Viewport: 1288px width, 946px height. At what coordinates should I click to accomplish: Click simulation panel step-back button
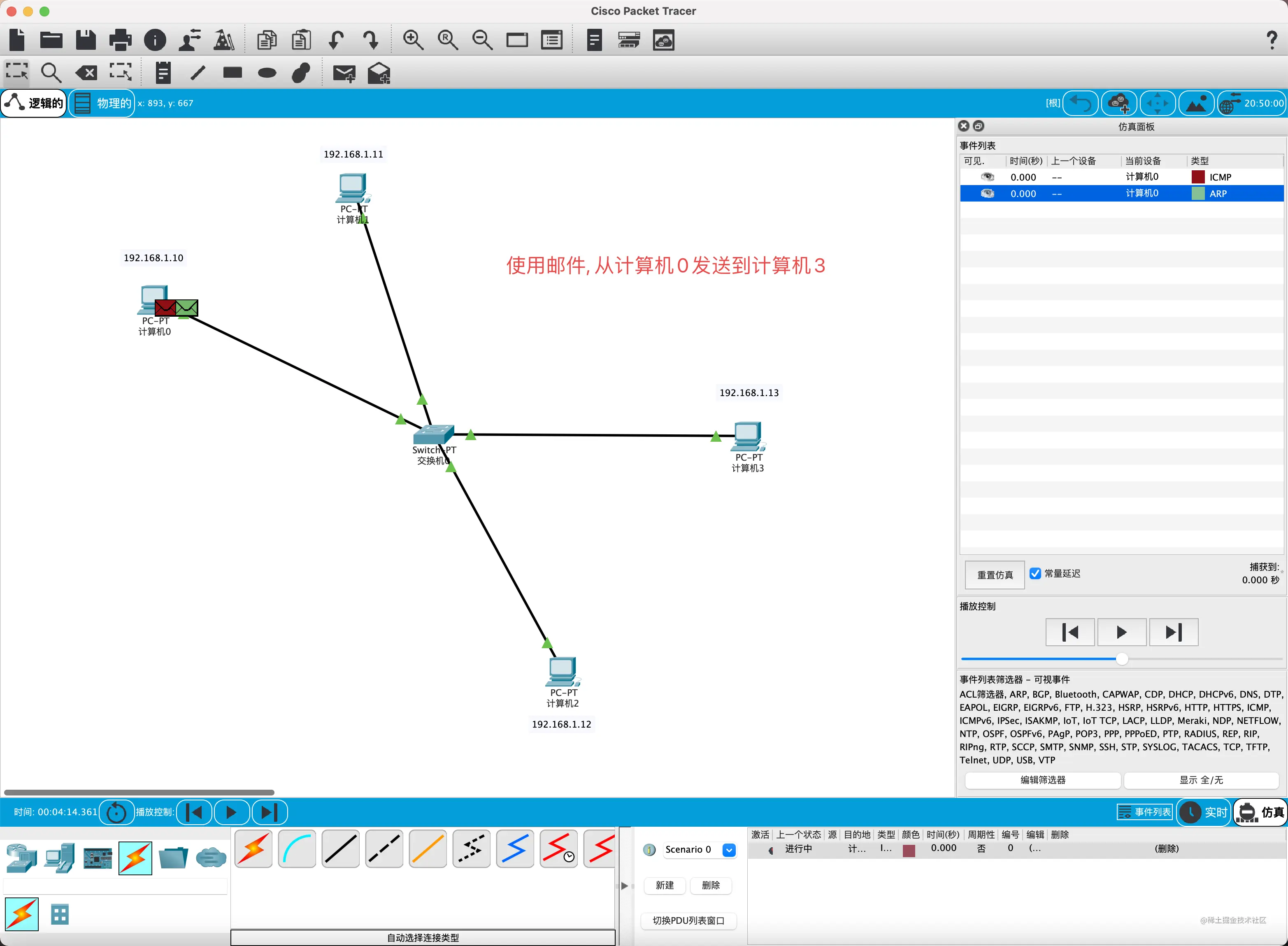(x=1070, y=632)
